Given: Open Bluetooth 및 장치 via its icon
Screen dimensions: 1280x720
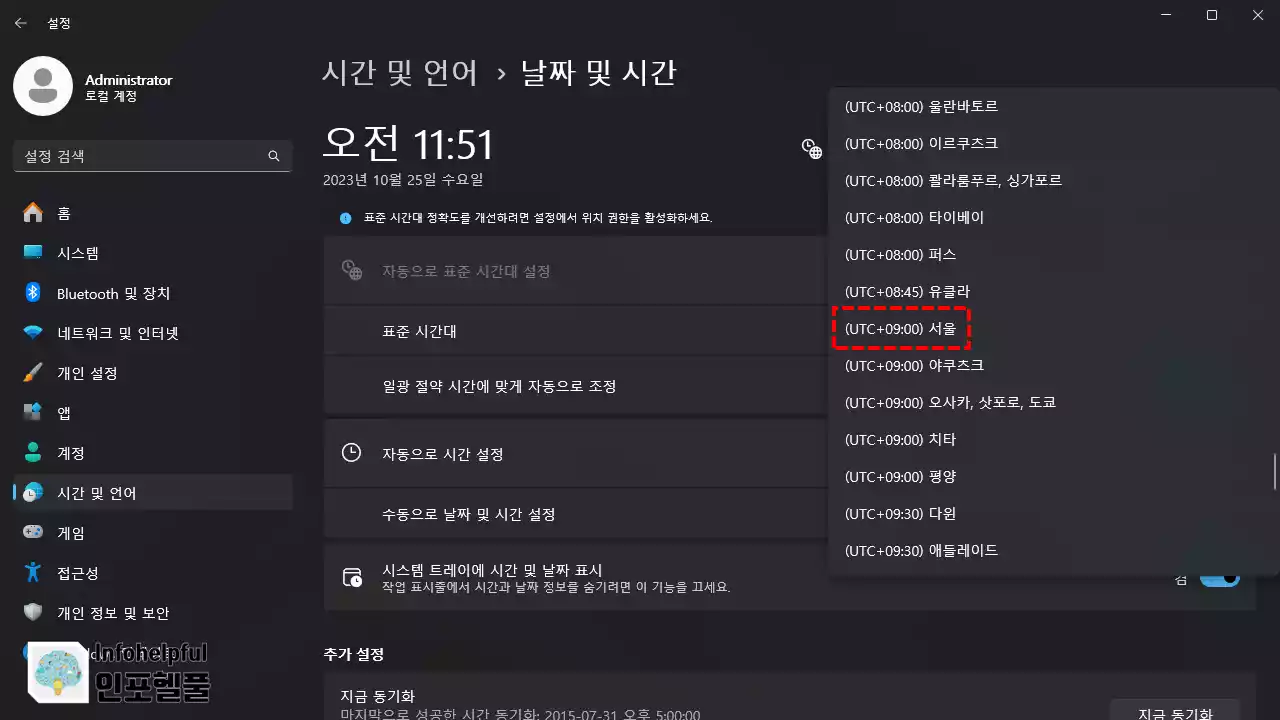Looking at the screenshot, I should pos(33,293).
